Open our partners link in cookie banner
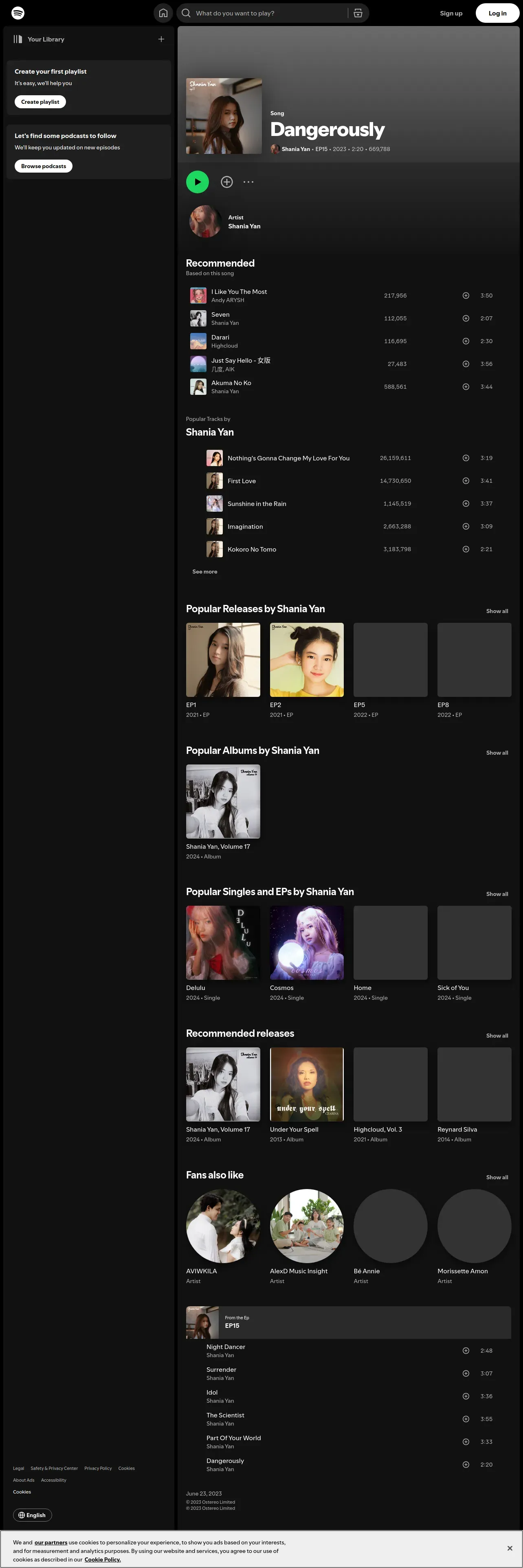 51,1542
